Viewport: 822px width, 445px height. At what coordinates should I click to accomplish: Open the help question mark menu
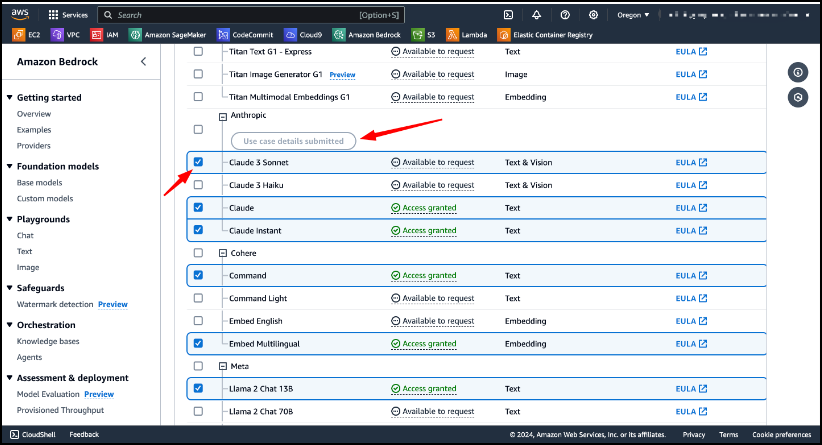pyautogui.click(x=565, y=15)
